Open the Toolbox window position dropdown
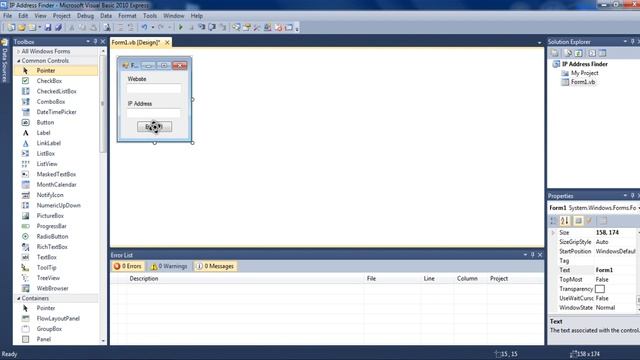 [x=88, y=42]
